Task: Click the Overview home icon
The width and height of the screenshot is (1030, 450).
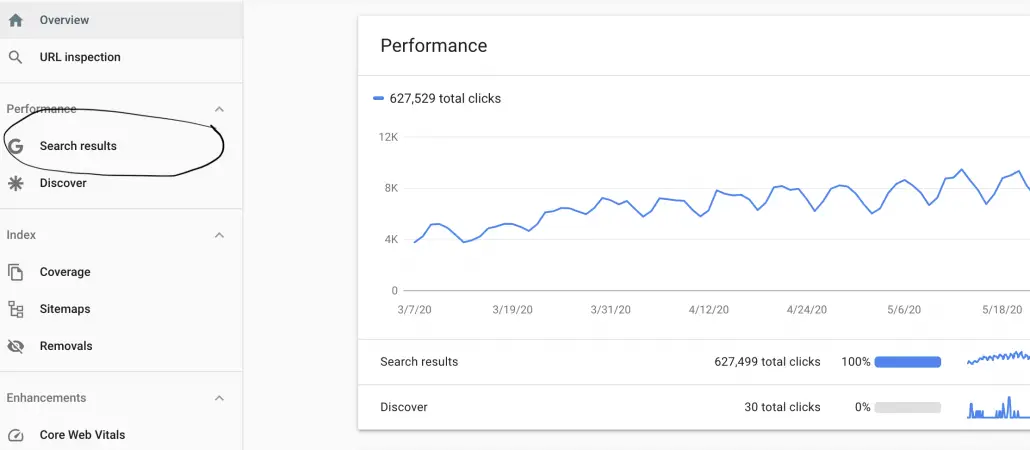Action: pos(15,20)
